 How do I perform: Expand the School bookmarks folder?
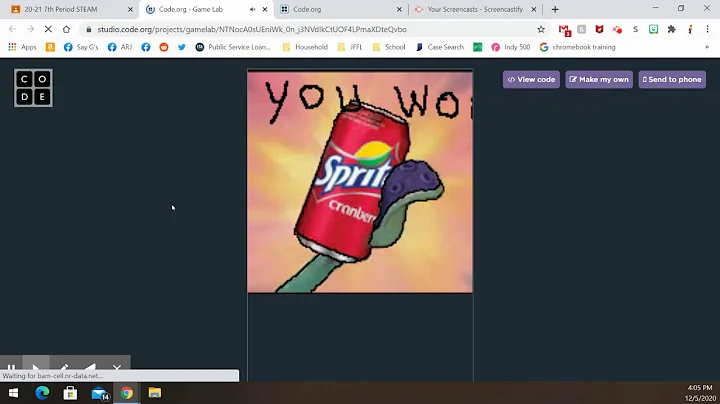click(x=389, y=47)
